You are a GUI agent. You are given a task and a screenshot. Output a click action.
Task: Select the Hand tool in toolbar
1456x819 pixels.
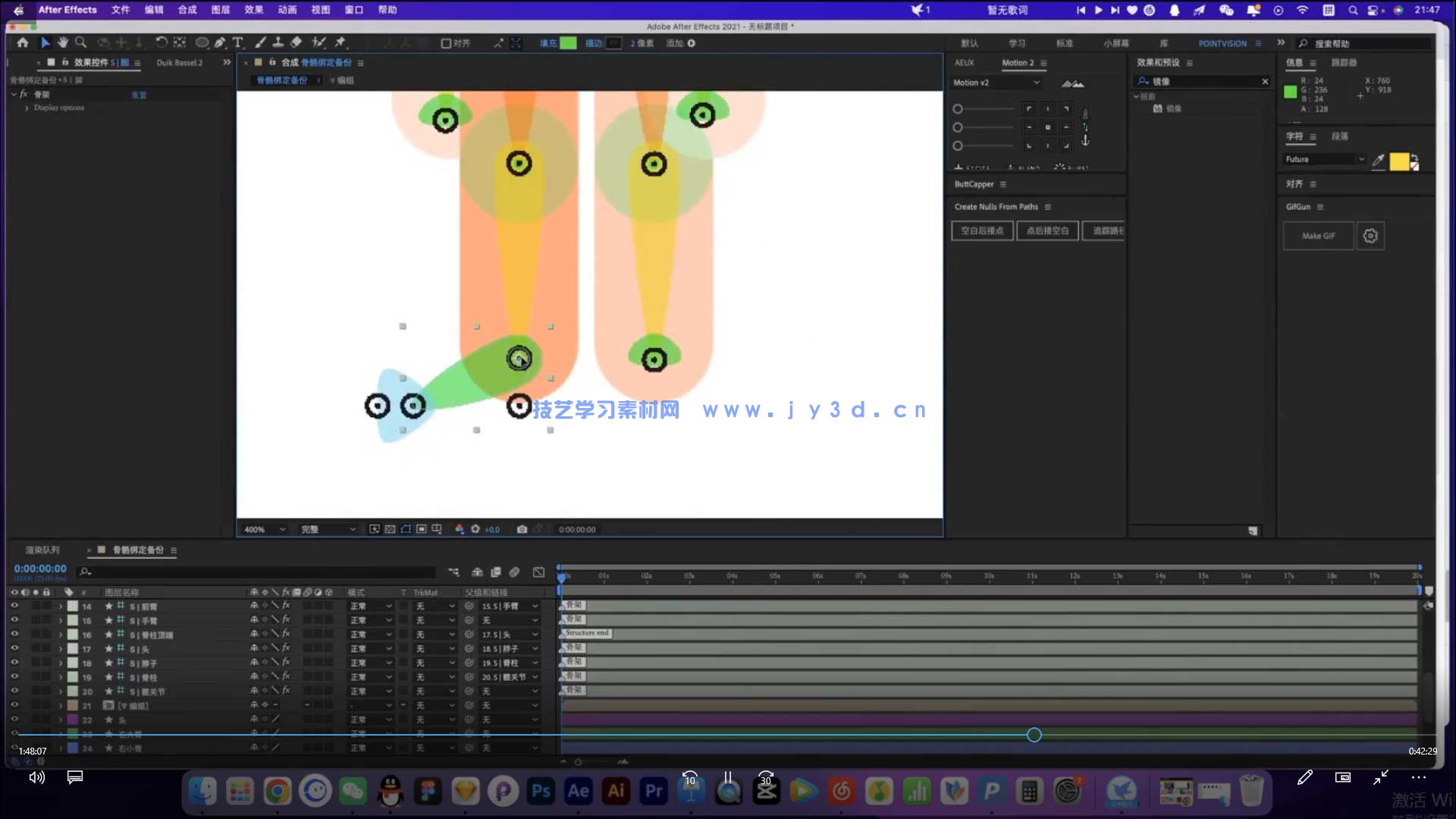[63, 43]
